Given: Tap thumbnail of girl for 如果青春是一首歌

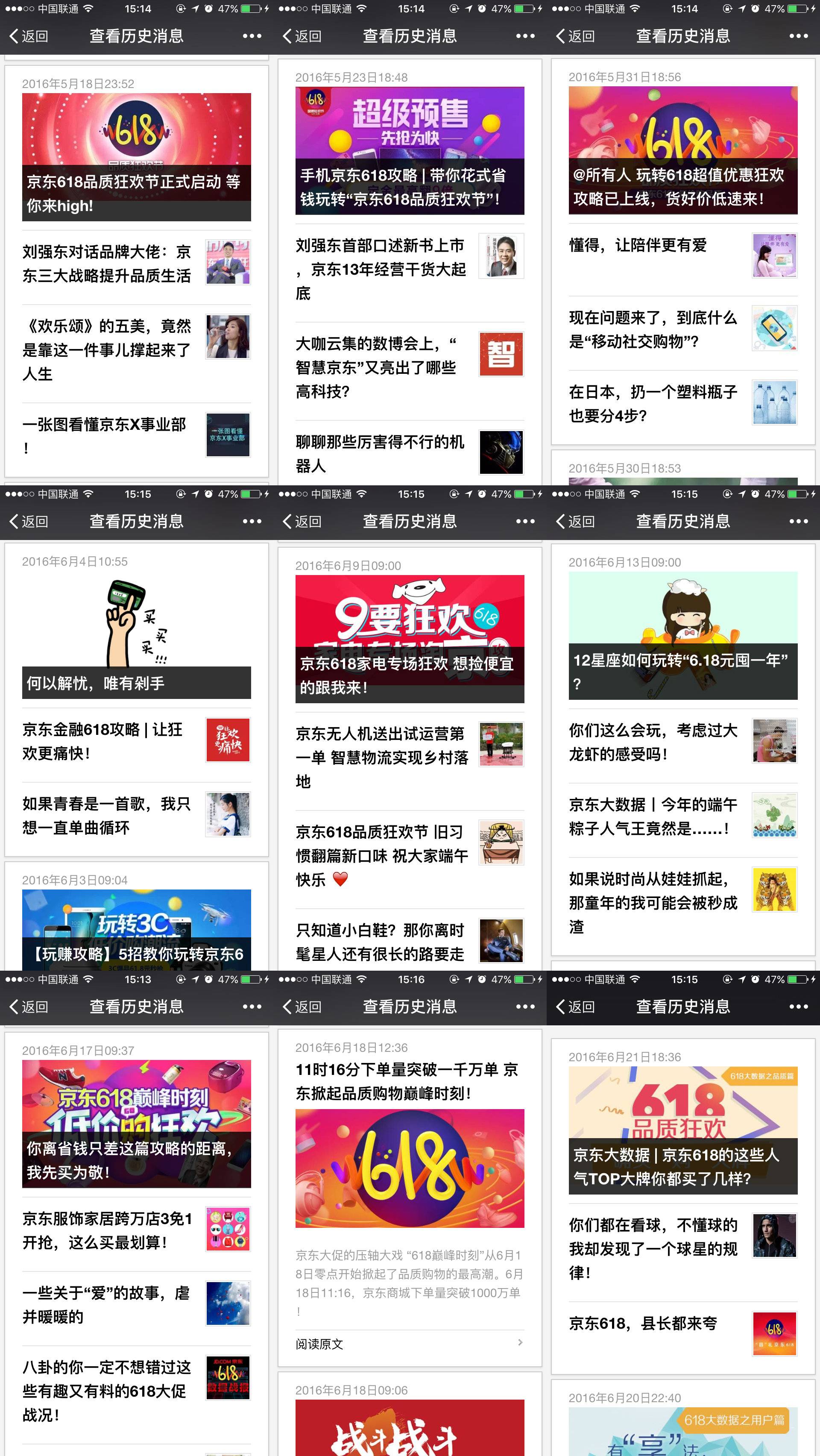Looking at the screenshot, I should 228,814.
